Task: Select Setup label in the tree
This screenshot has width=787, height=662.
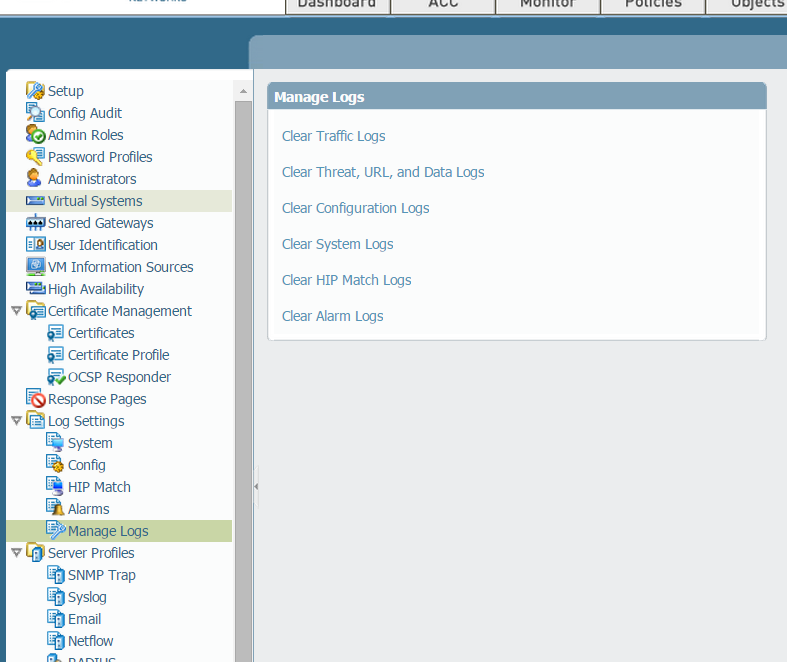Action: [x=66, y=91]
